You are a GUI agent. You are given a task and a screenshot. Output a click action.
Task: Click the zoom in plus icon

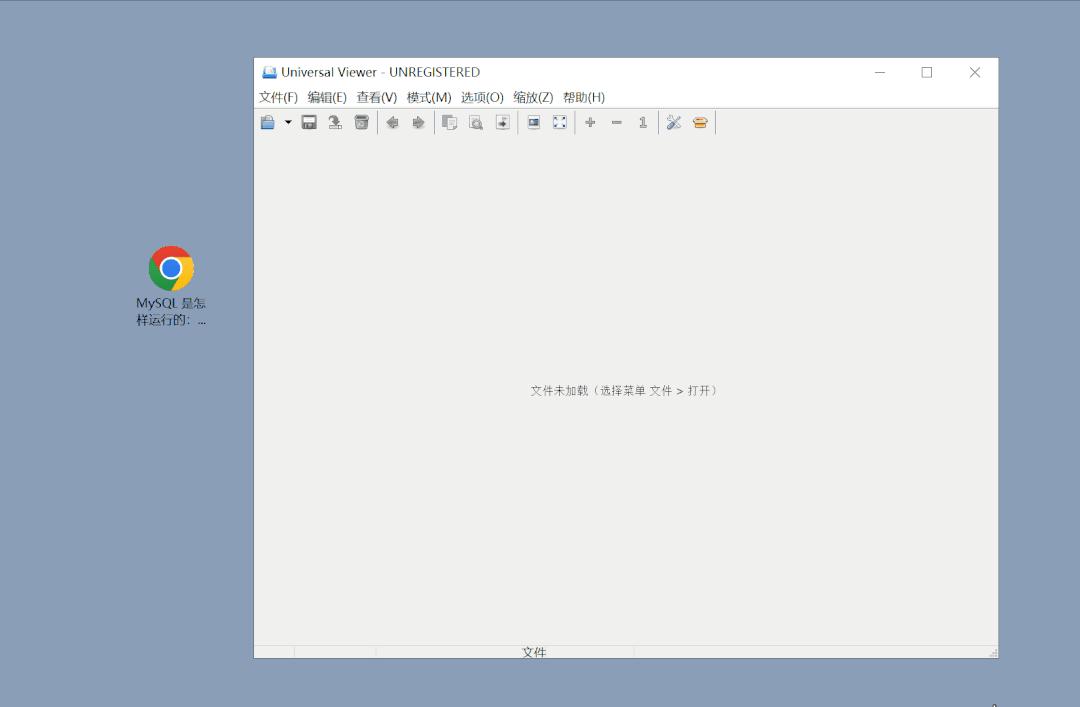pos(590,122)
